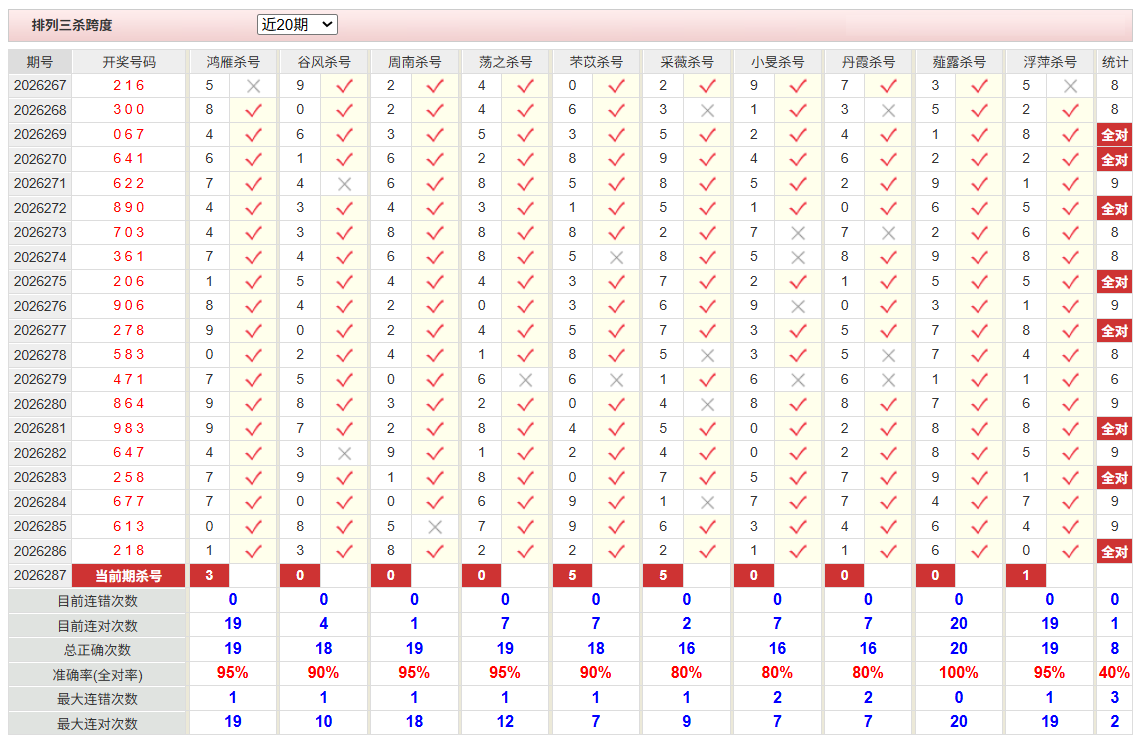The image size is (1140, 744).
Task: Click the 全对 badge in row 2026269
Action: pos(1115,135)
